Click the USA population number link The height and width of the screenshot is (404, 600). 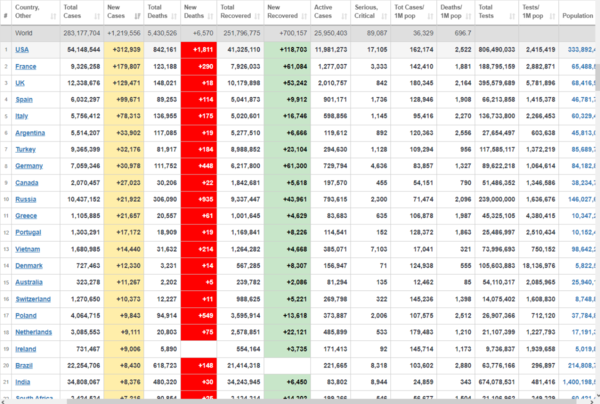(x=576, y=48)
